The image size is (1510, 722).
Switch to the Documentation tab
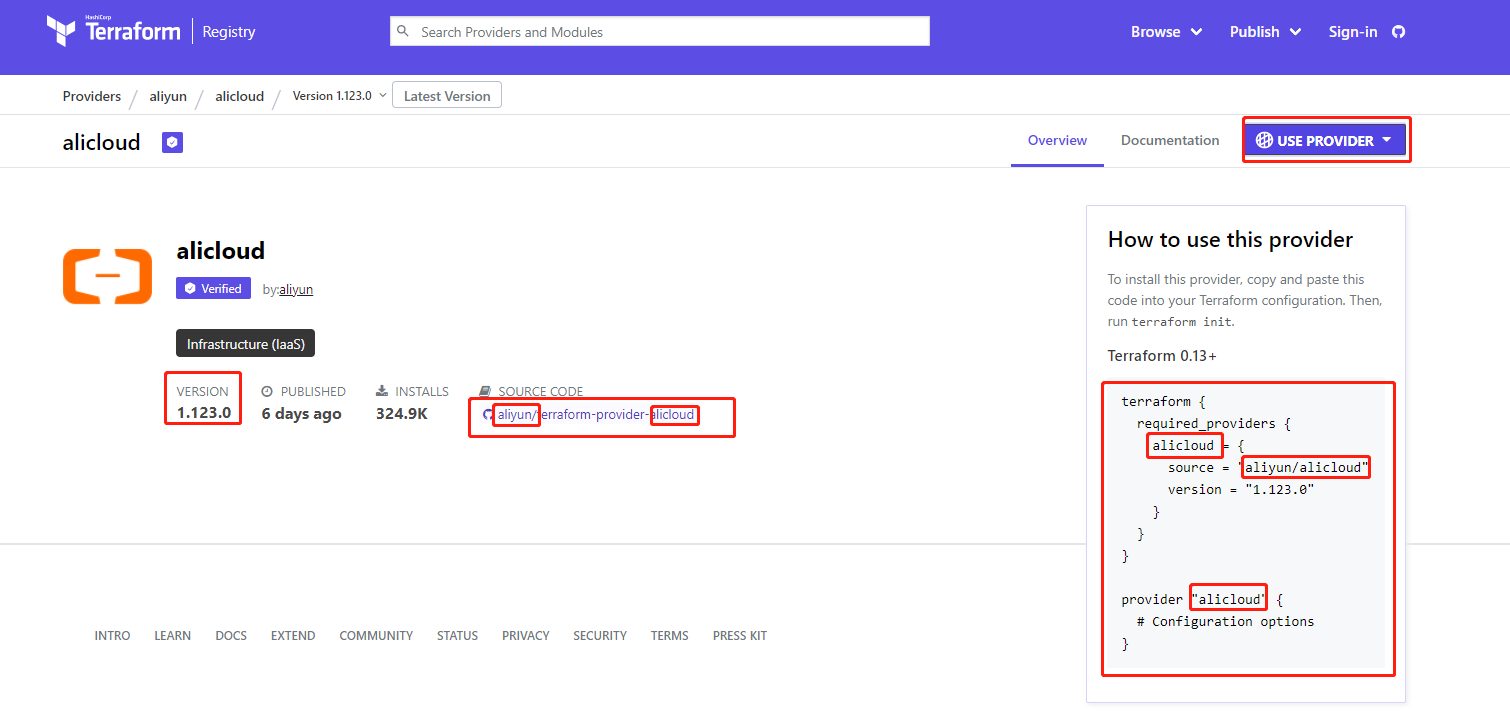tap(1170, 141)
